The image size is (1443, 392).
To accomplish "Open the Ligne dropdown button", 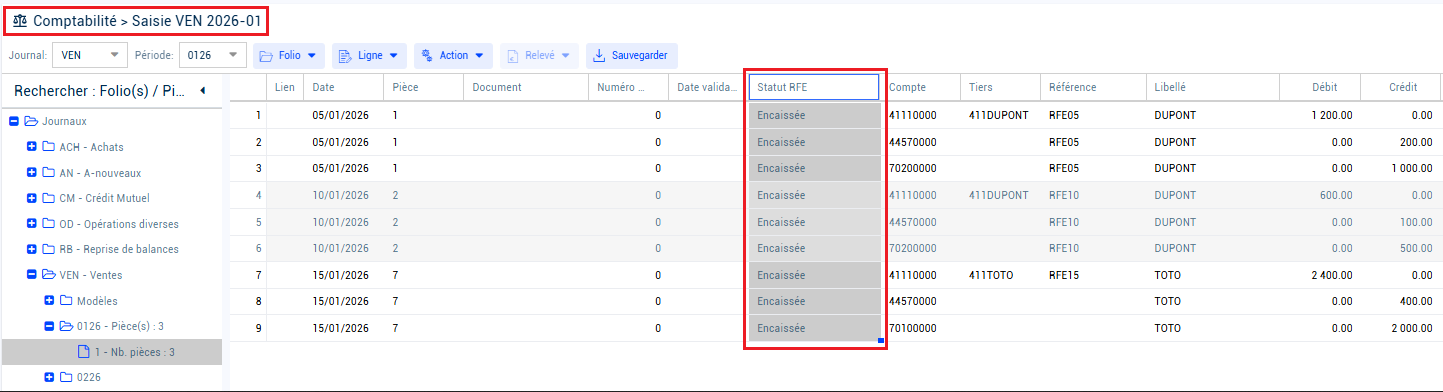I will coord(369,55).
